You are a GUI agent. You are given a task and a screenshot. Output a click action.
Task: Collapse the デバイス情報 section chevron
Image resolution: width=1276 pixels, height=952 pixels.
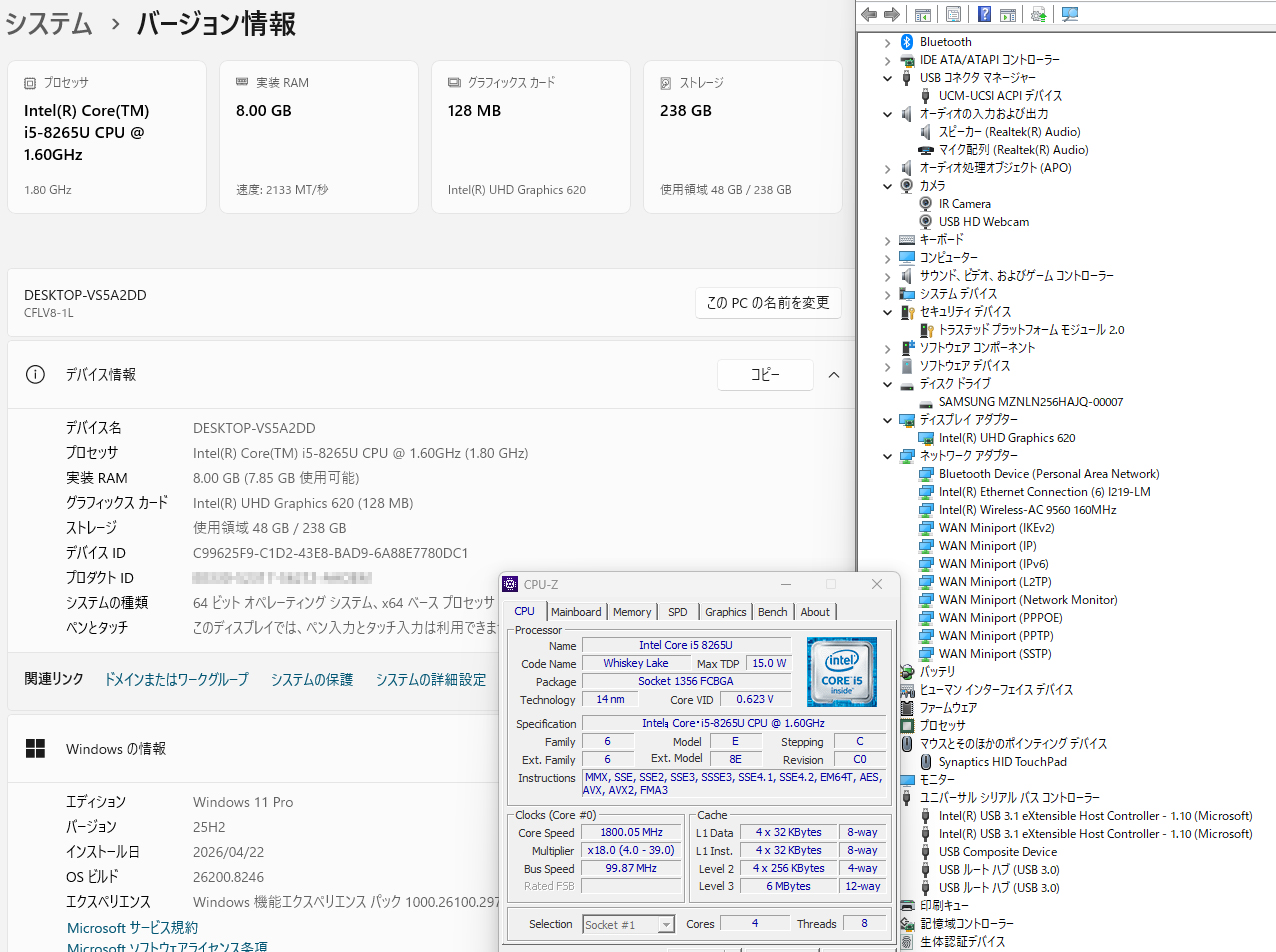point(833,375)
